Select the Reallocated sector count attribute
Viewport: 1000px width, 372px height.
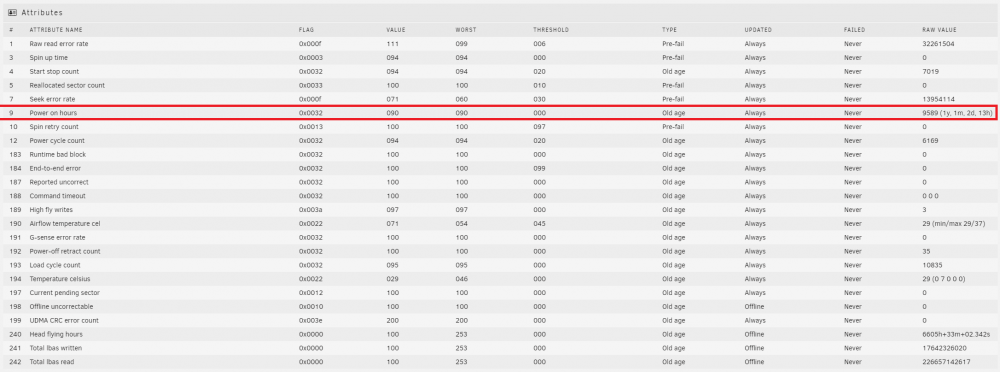pyautogui.click(x=67, y=86)
